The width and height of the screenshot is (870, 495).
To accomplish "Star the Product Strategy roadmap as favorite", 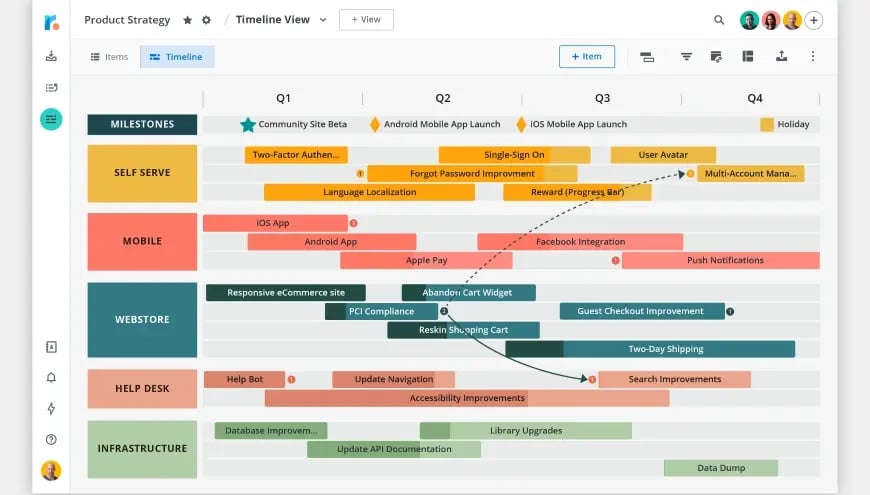I will point(188,20).
